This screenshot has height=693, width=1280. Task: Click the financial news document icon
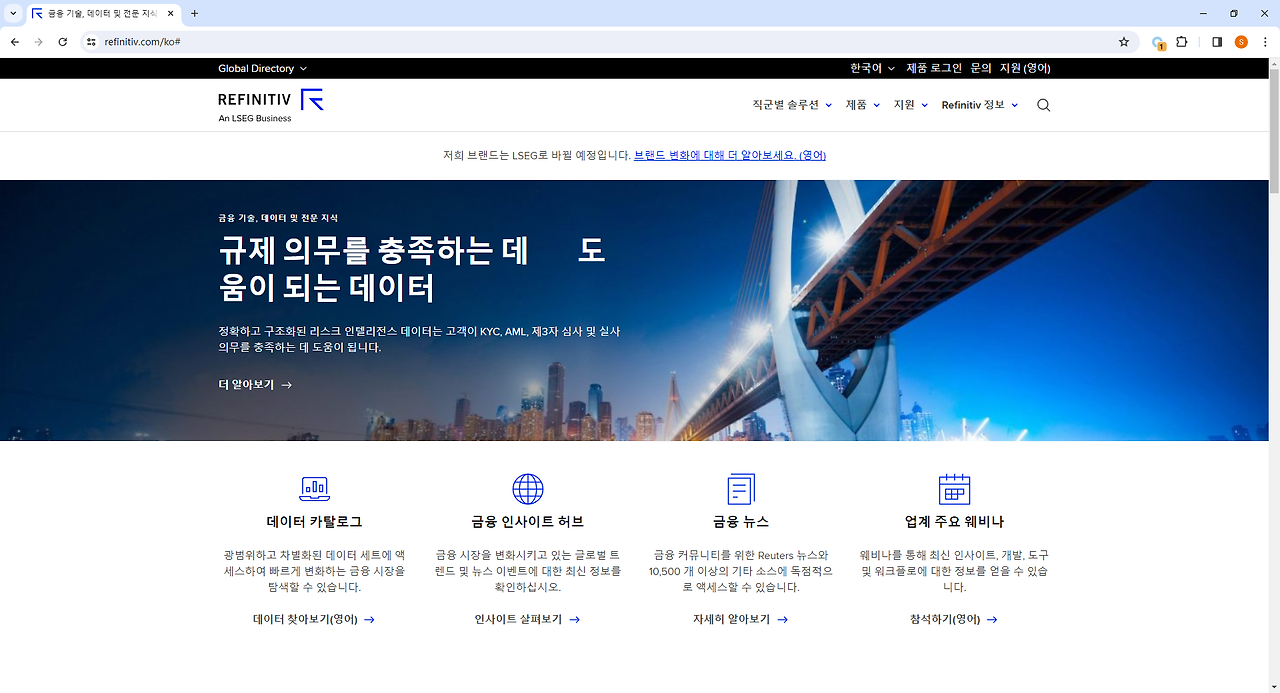pyautogui.click(x=741, y=489)
